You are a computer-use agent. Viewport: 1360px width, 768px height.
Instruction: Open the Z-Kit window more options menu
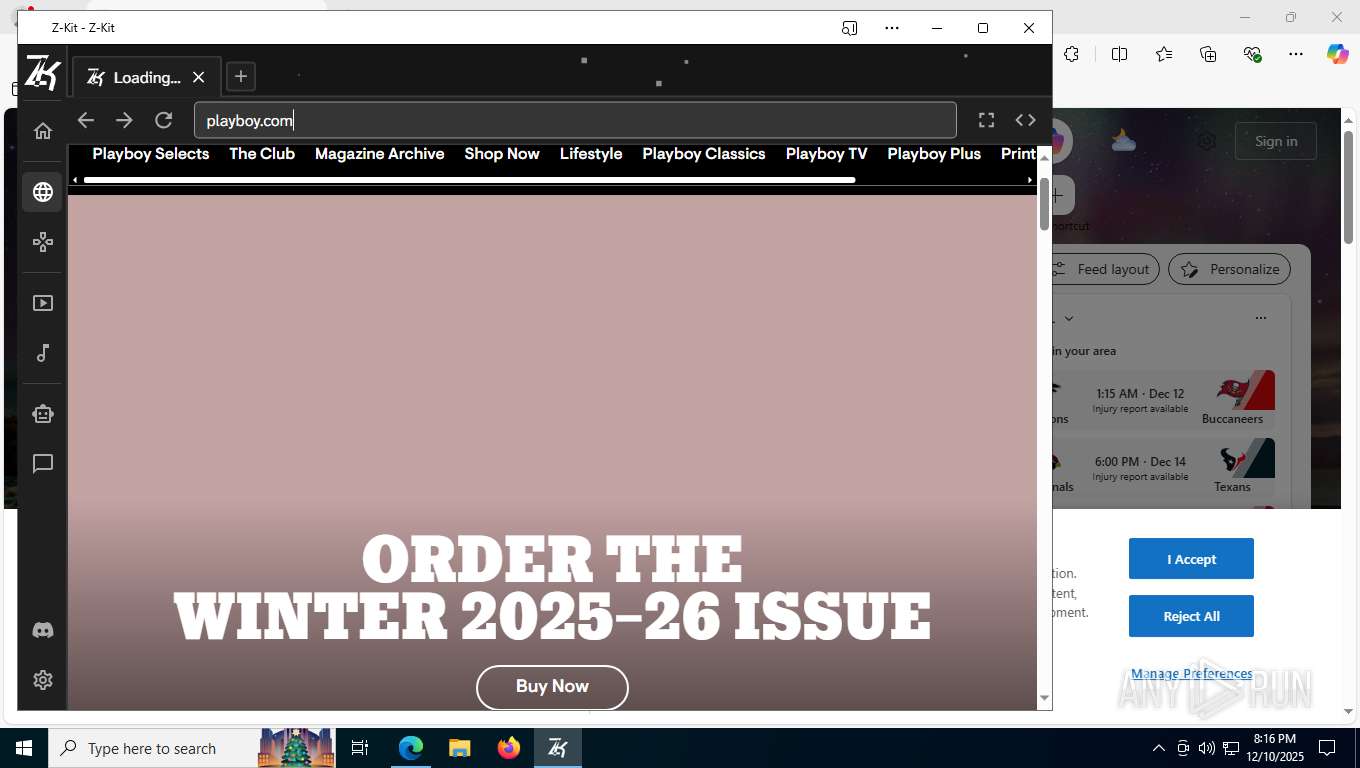click(892, 28)
